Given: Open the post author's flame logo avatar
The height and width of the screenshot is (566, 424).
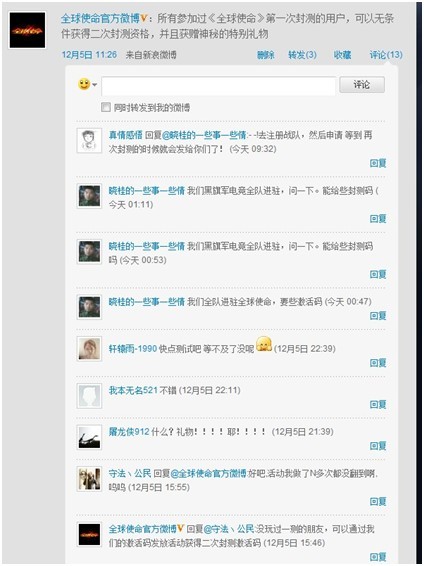Looking at the screenshot, I should (x=27, y=30).
